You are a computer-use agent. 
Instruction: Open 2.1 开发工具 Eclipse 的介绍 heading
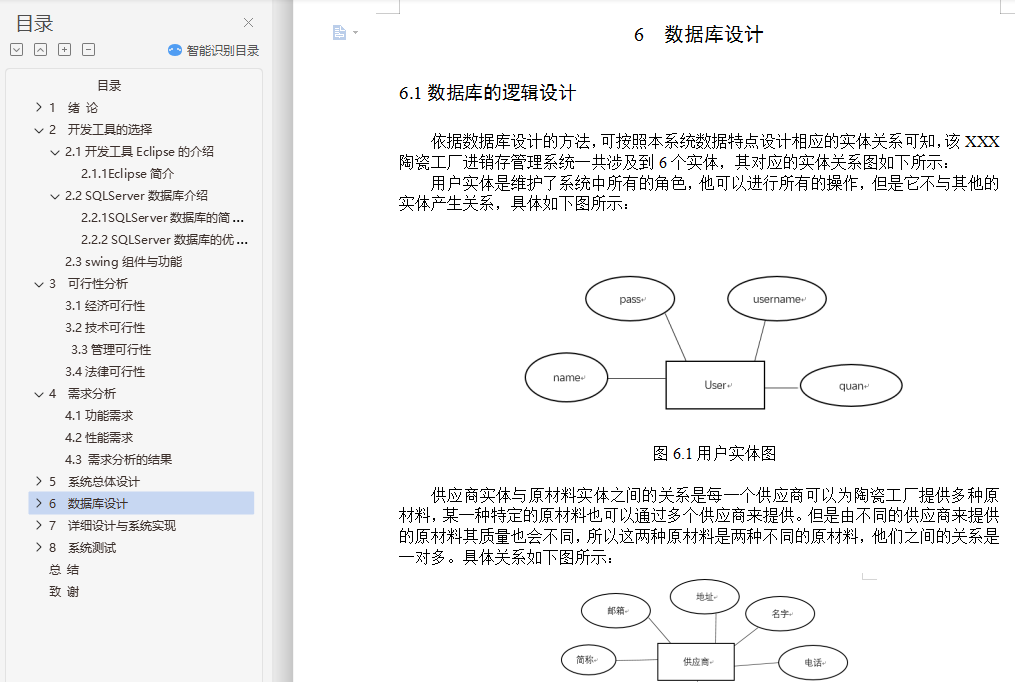pos(139,151)
